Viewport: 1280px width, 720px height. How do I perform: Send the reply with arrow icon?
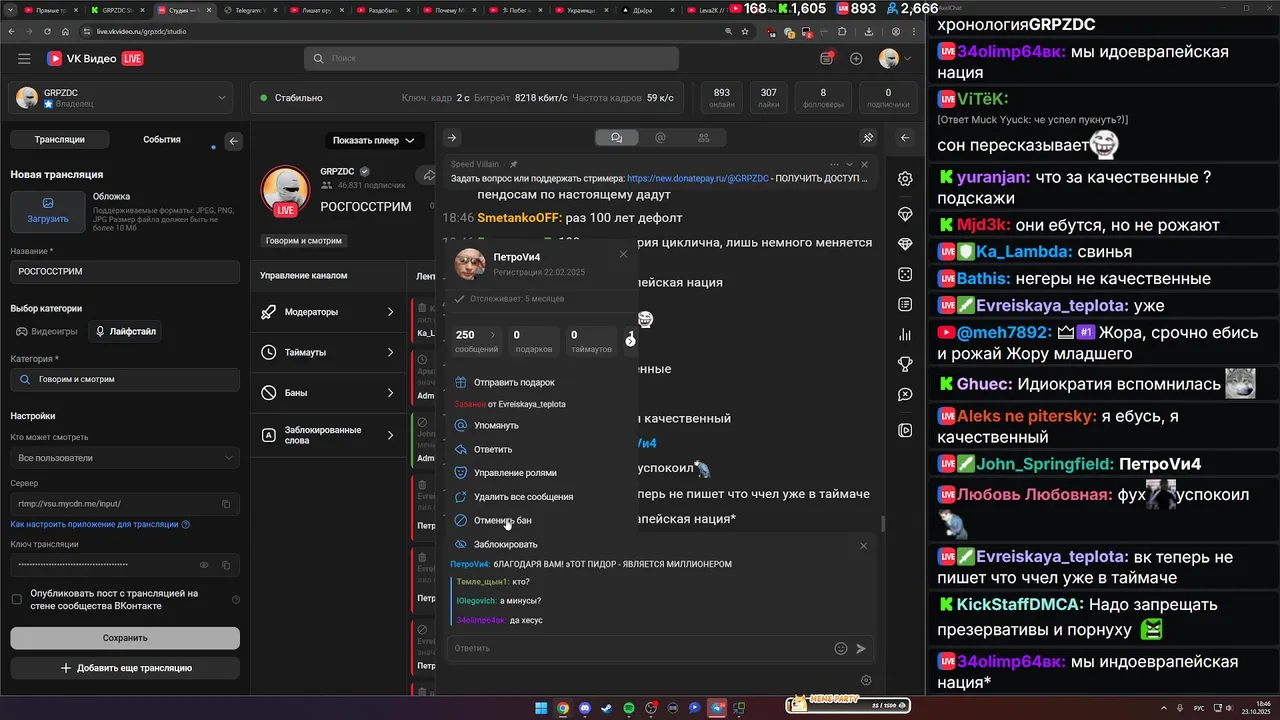click(x=861, y=648)
